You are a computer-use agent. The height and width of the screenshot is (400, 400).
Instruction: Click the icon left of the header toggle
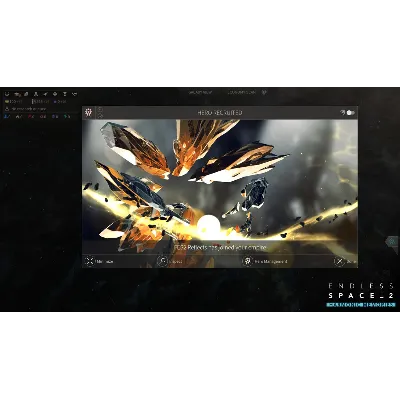pos(342,113)
